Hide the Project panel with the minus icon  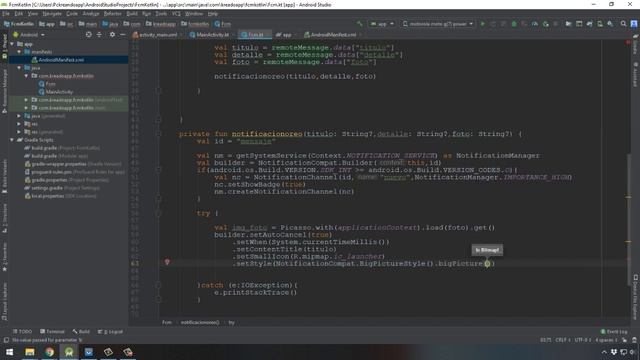pyautogui.click(x=122, y=35)
